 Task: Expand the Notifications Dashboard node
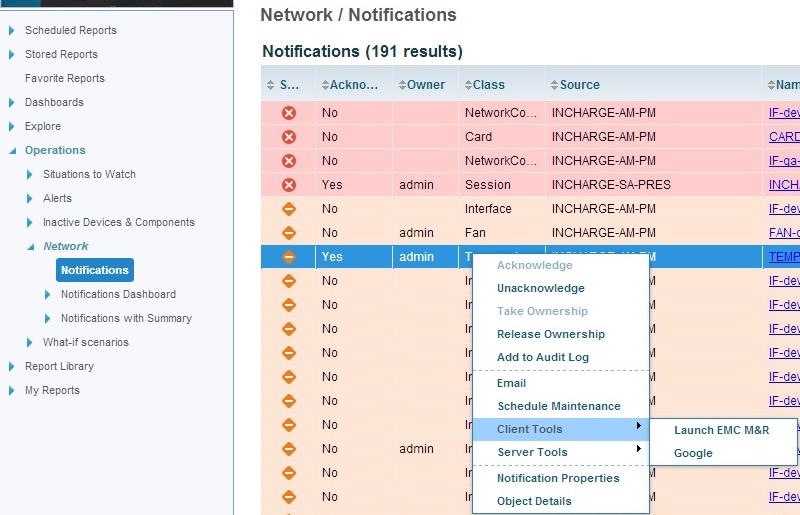[x=48, y=294]
